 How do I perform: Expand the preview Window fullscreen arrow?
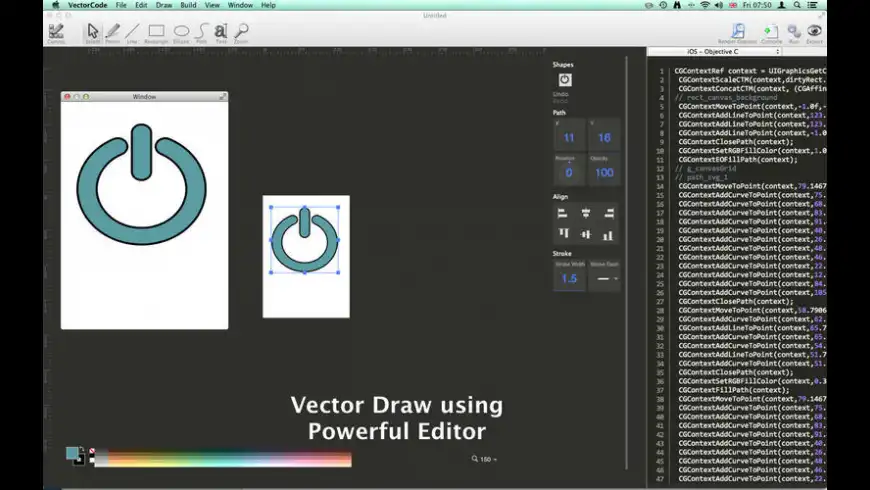click(222, 97)
